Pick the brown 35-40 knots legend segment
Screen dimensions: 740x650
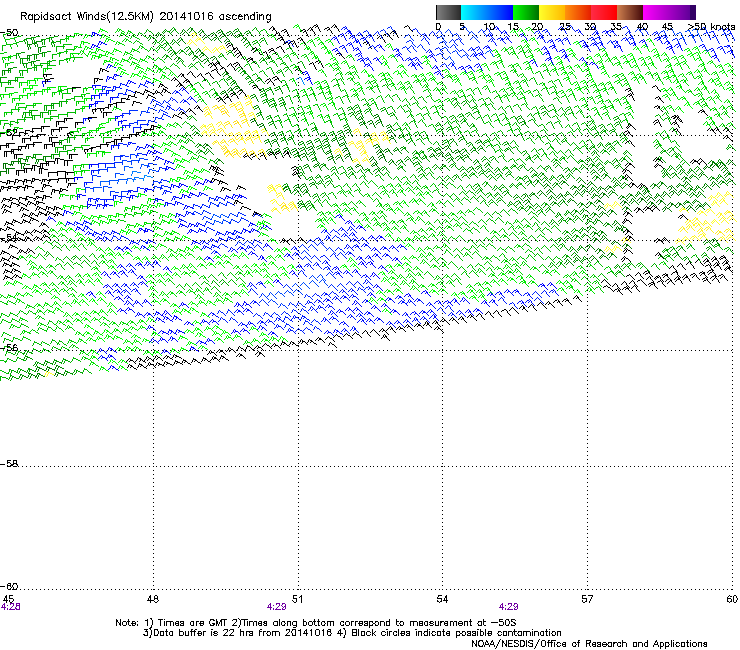pos(630,12)
